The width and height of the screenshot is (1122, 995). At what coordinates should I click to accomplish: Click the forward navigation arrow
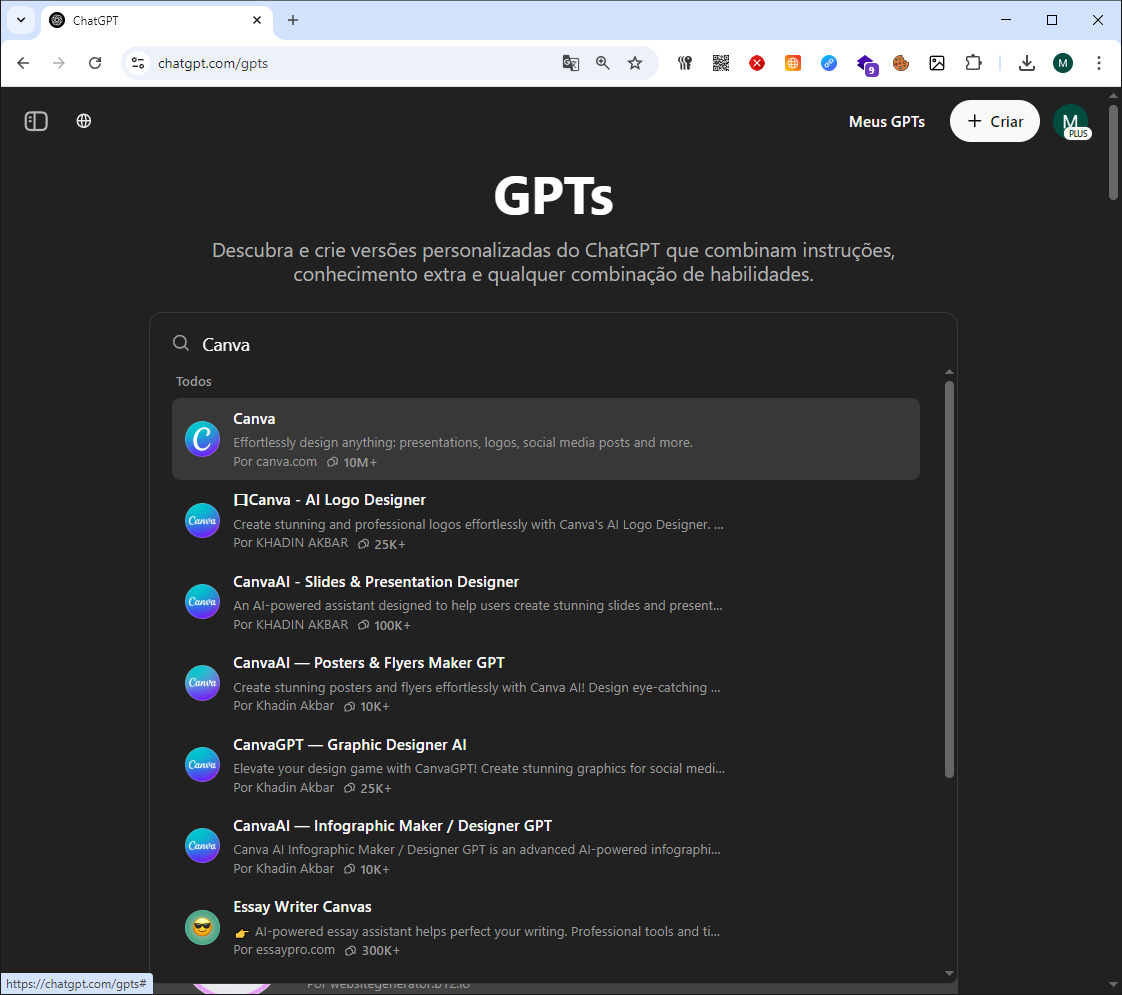(x=59, y=63)
